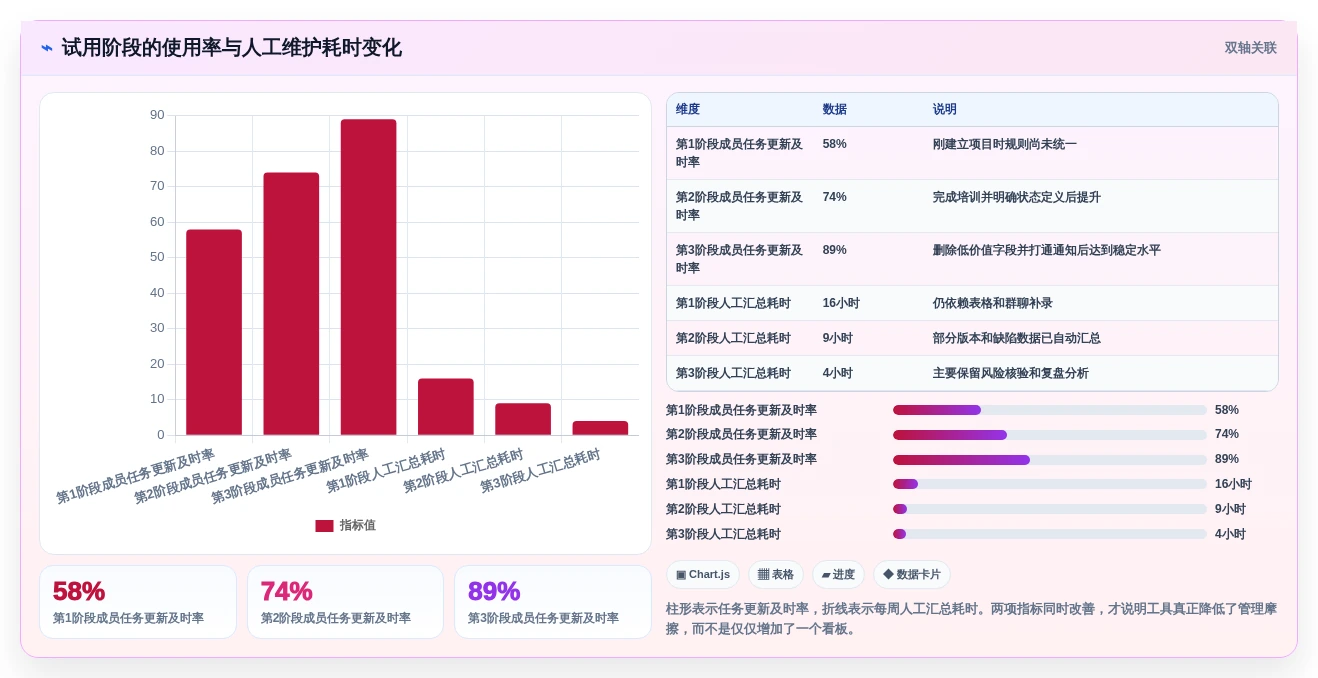Click the 说明 column header
The width and height of the screenshot is (1318, 678).
pos(945,110)
